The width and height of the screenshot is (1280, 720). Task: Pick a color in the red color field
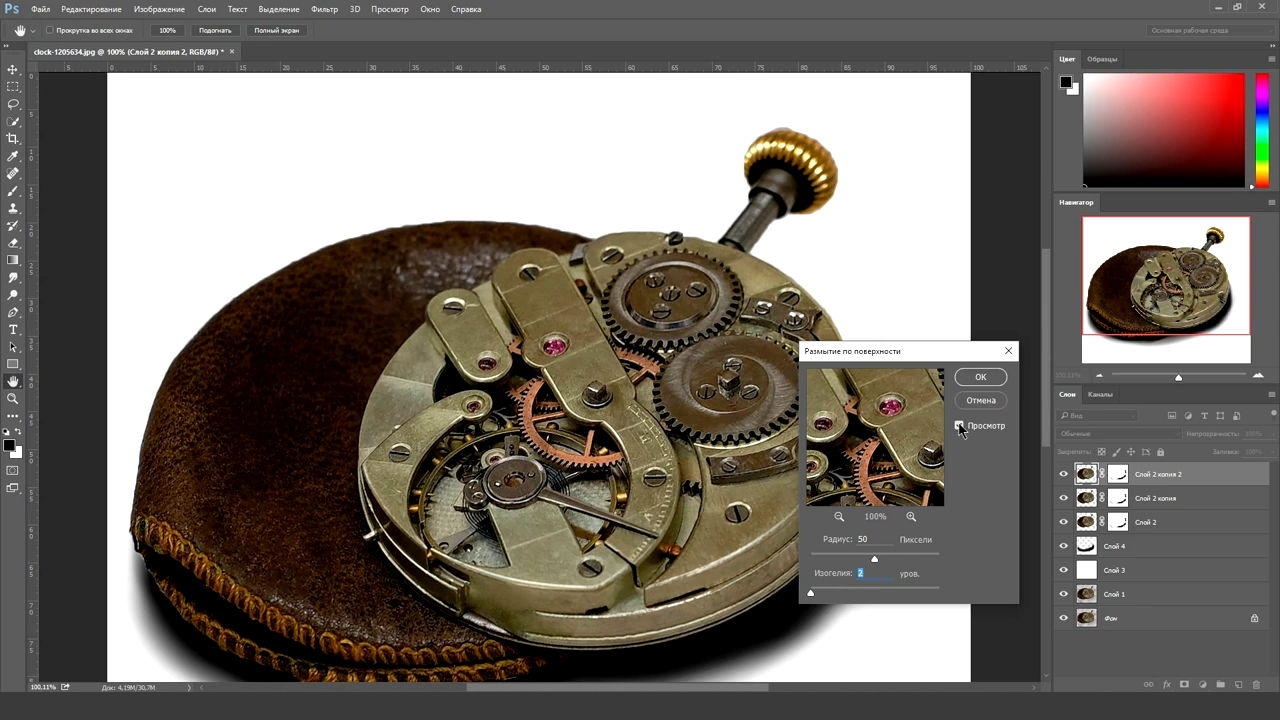coord(1163,129)
